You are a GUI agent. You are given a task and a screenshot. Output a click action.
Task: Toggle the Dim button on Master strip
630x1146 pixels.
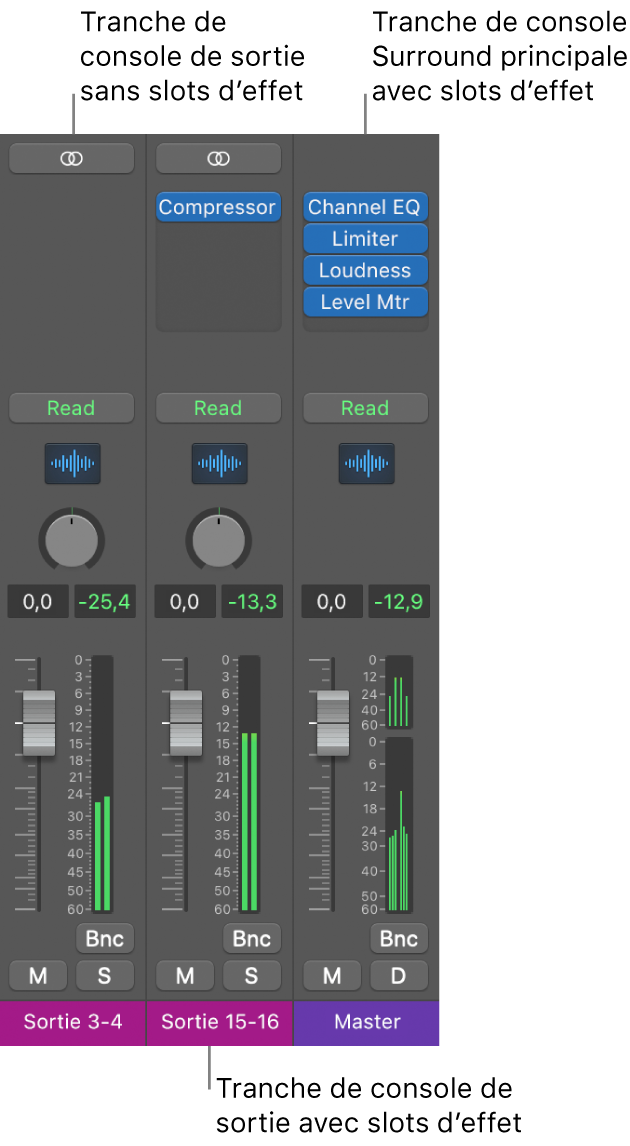point(398,975)
